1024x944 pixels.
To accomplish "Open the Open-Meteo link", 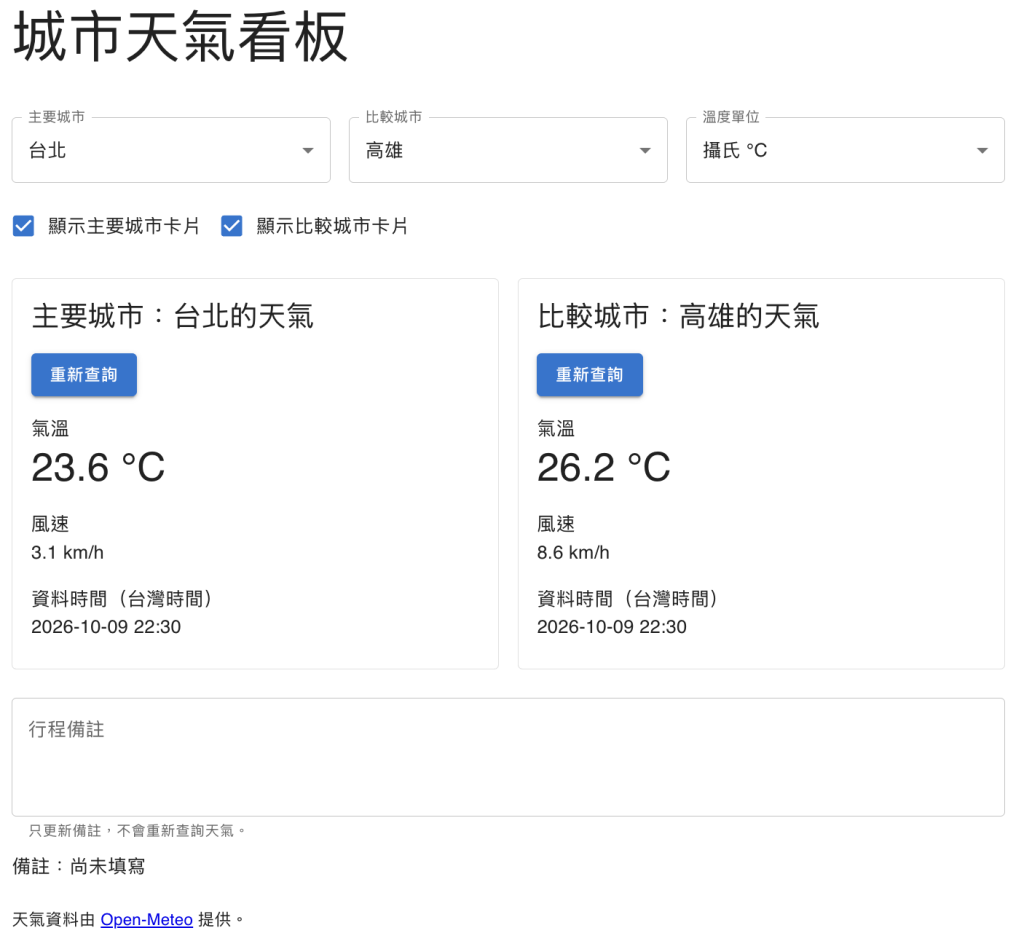I will pyautogui.click(x=146, y=919).
